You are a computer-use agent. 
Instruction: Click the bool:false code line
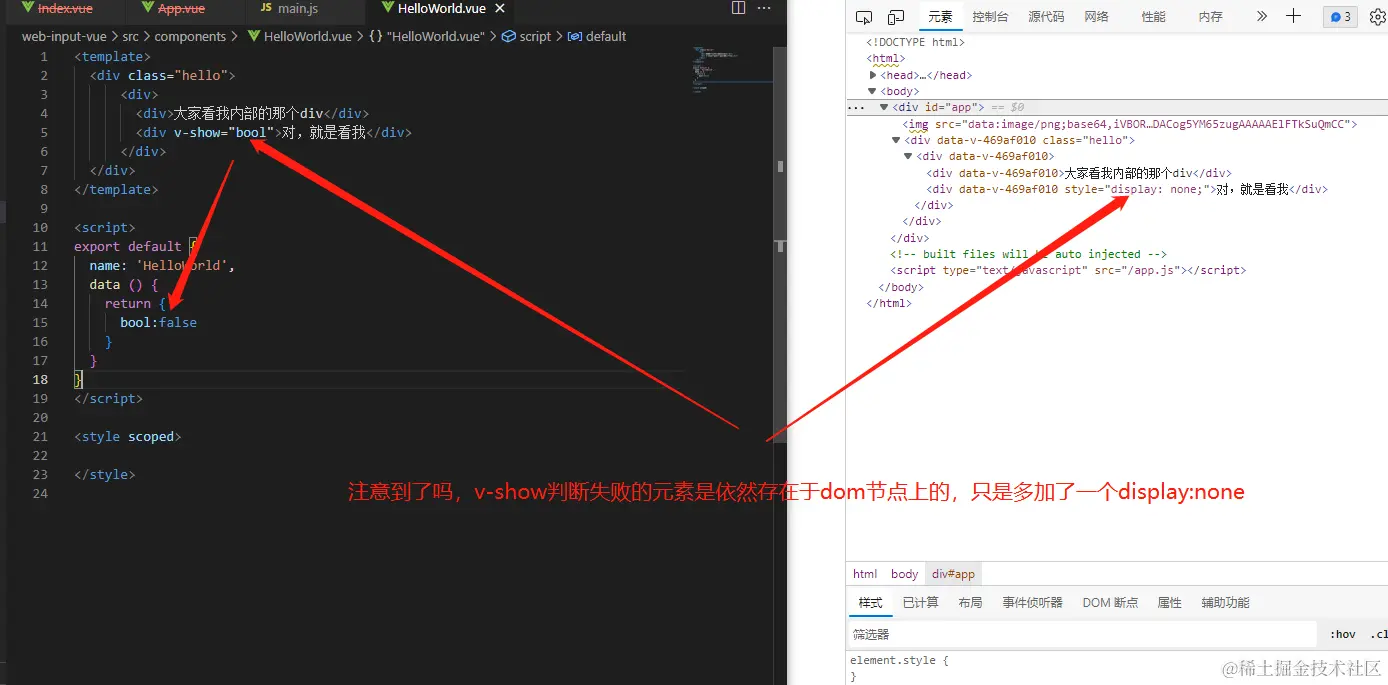tap(158, 322)
